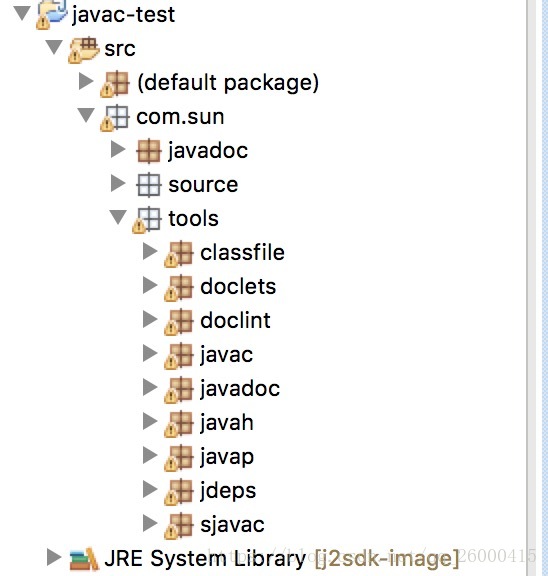Collapse the javac-test project node
Image resolution: width=548 pixels, height=576 pixels.
22,13
